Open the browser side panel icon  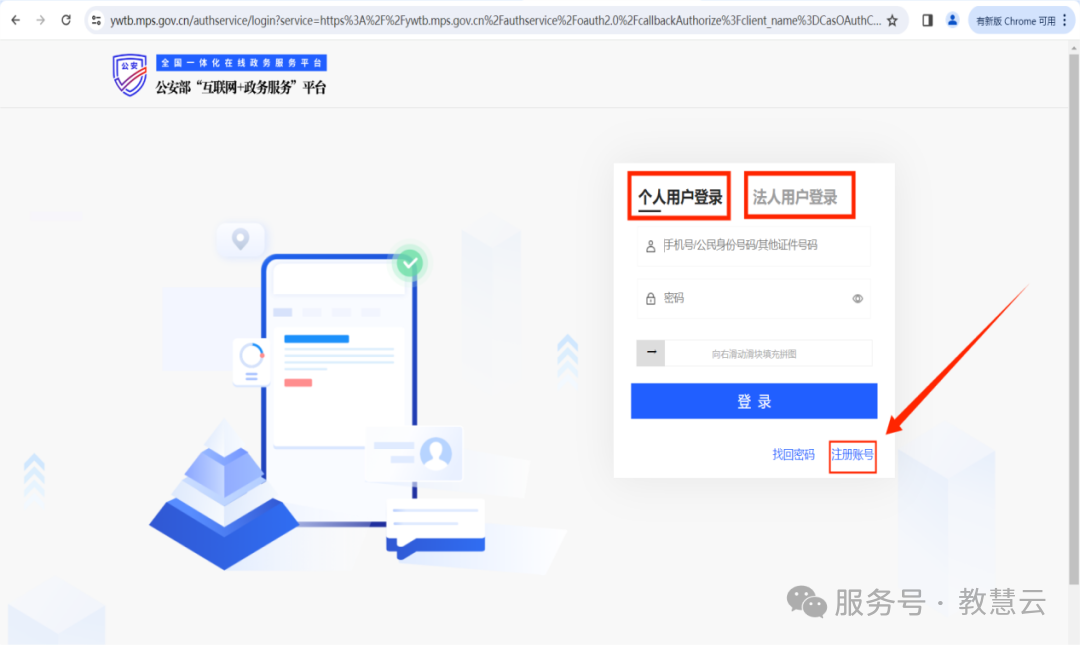coord(927,20)
